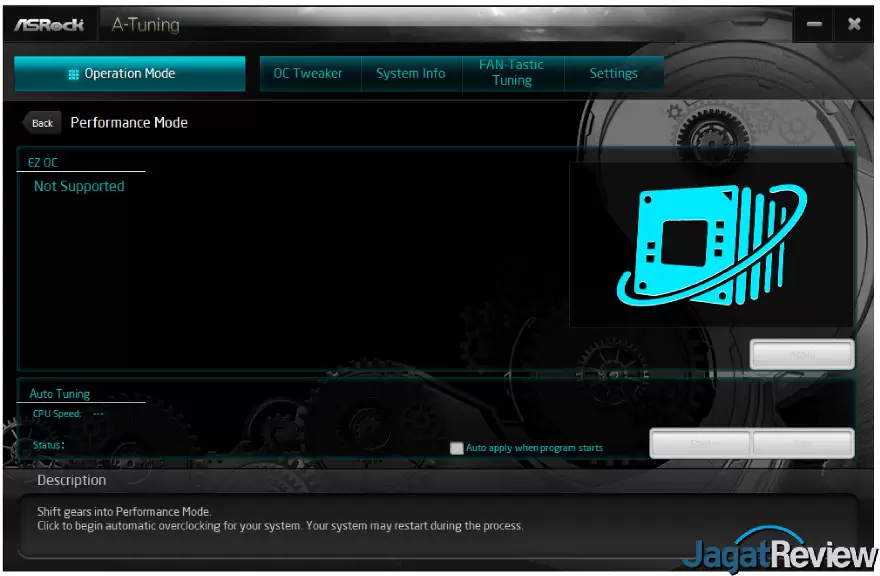
Task: Open the Settings tab
Action: (x=613, y=74)
